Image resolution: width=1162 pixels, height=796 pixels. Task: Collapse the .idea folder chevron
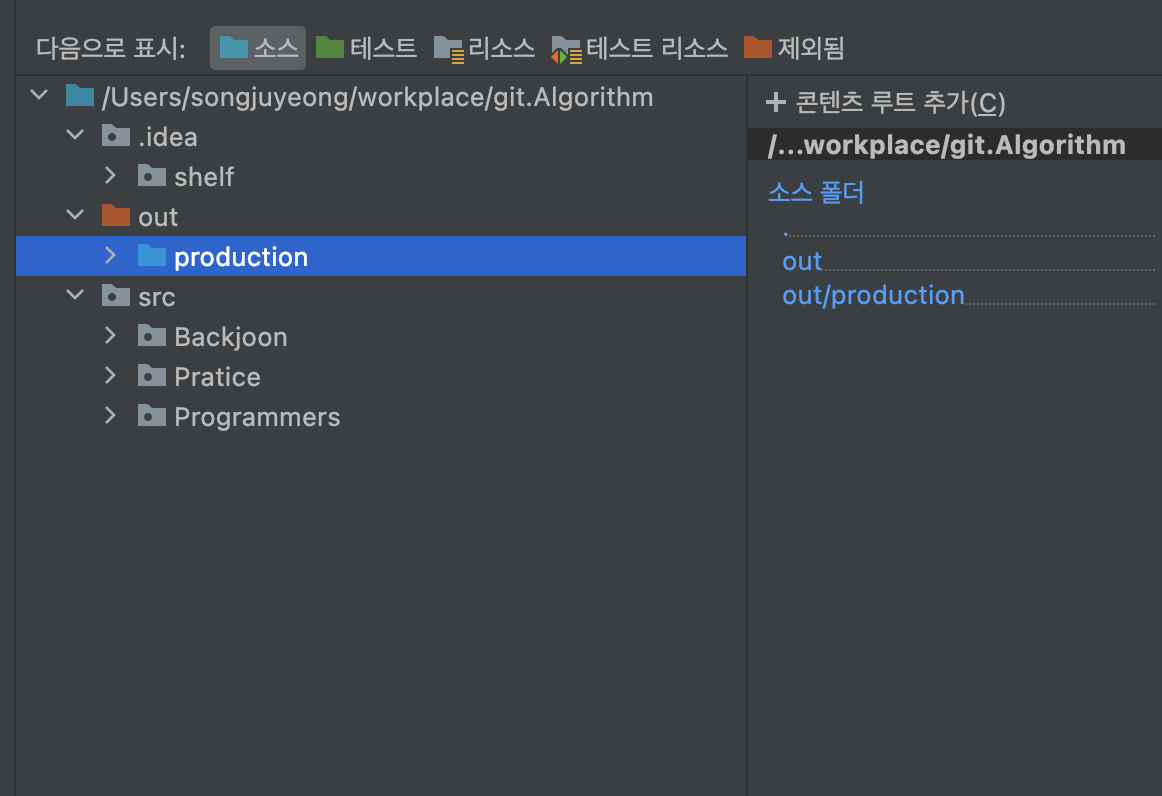[x=75, y=135]
